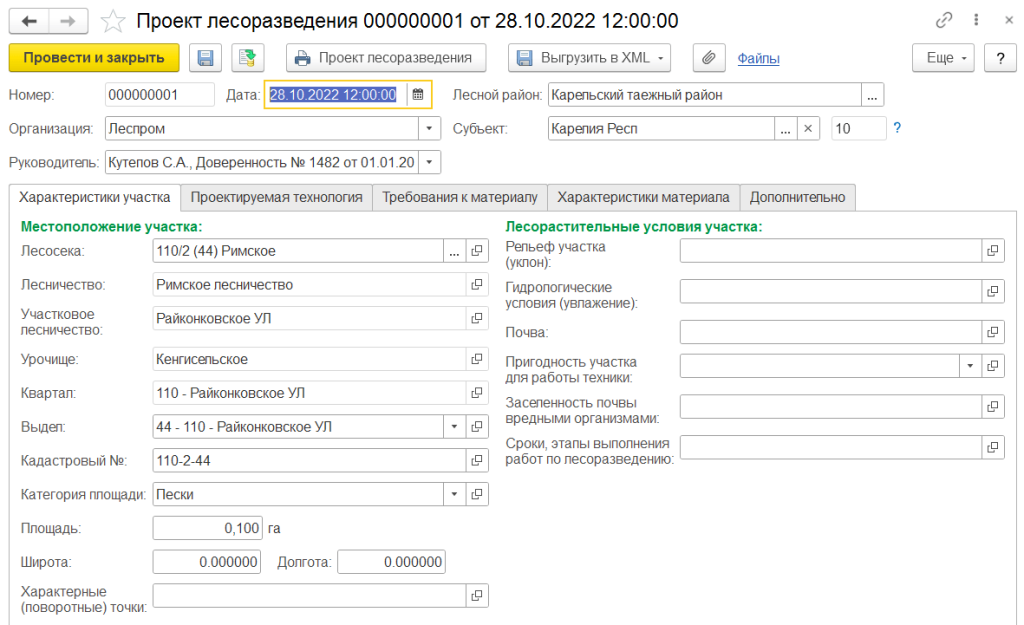1024x625 pixels.
Task: Switch to Характеристики участка tab
Action: 95,197
